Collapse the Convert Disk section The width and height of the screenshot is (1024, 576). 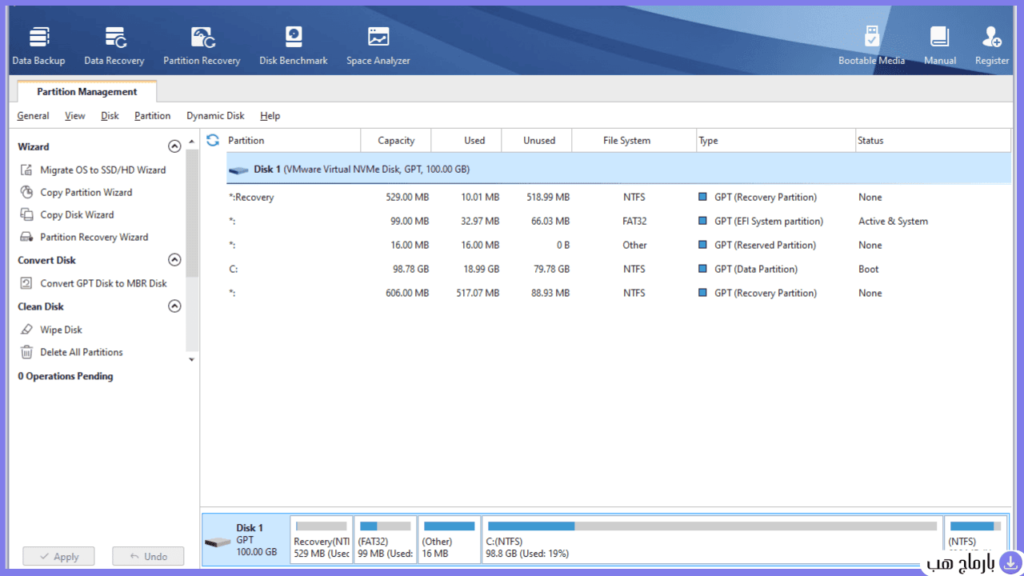tap(174, 260)
